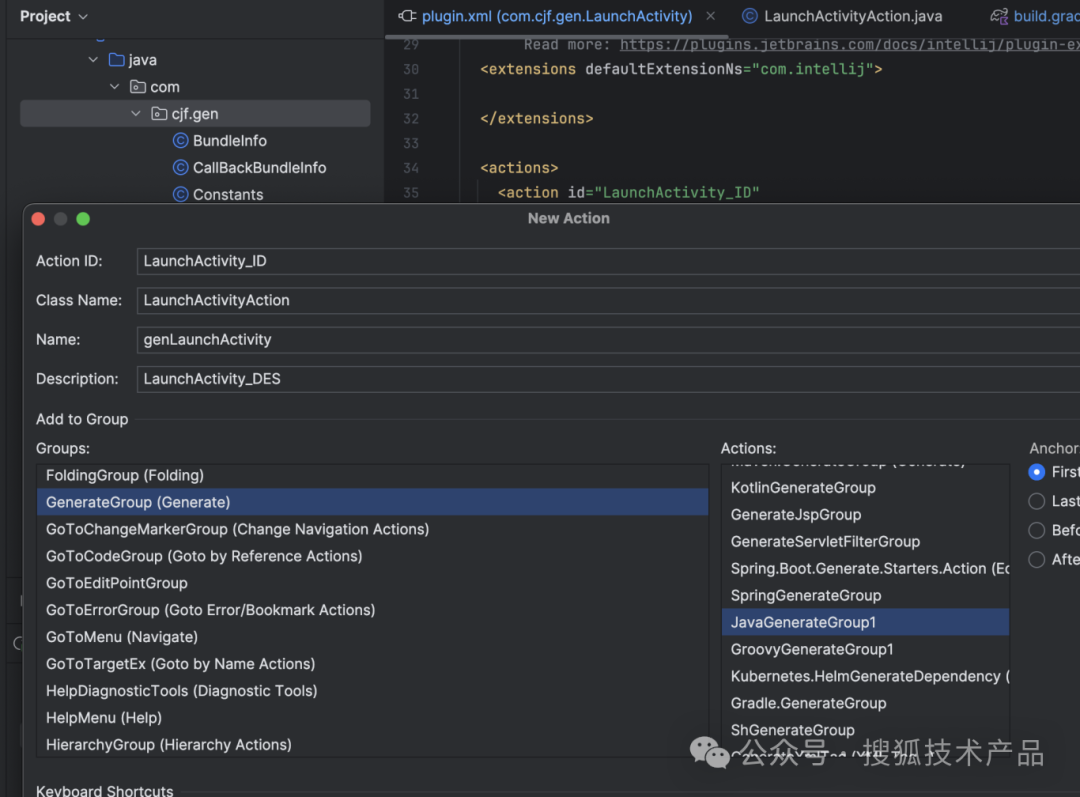The image size is (1080, 797).
Task: Select Kubernetes.HelmGenerateDependency in Actions list
Action: click(865, 676)
